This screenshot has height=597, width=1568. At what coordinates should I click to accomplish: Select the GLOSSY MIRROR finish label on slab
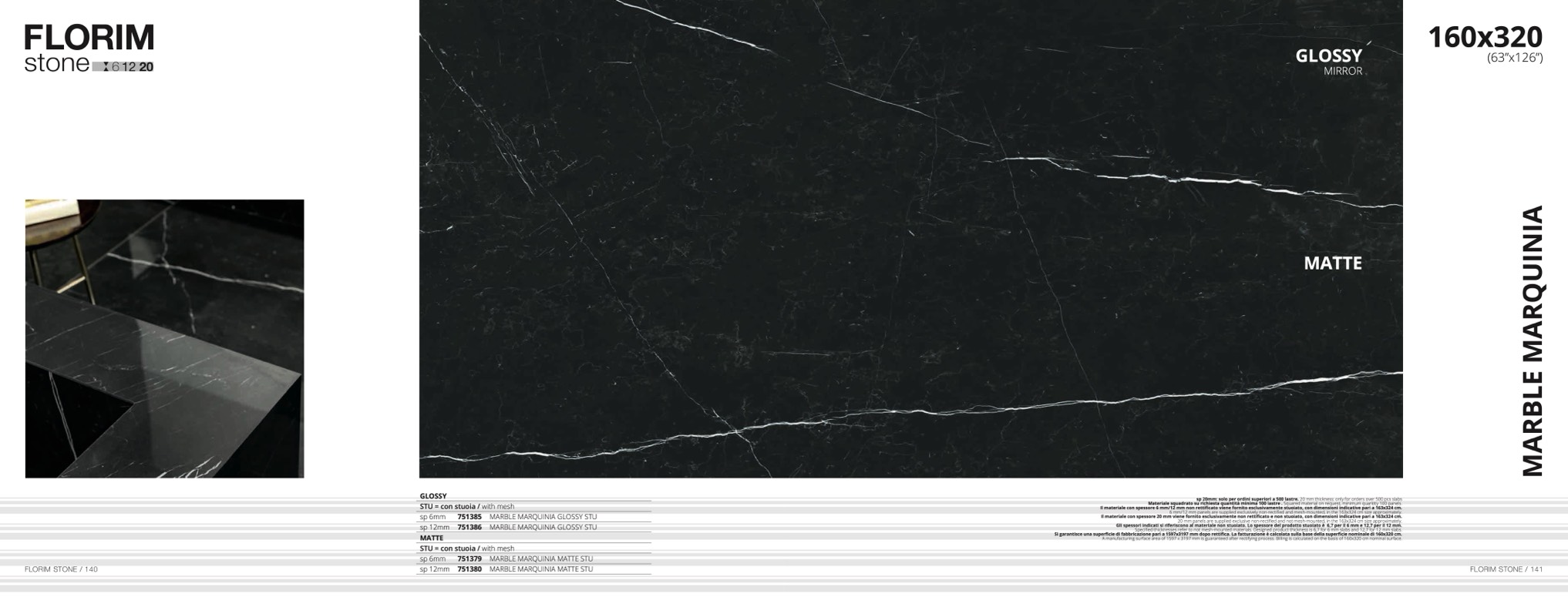pyautogui.click(x=1328, y=62)
